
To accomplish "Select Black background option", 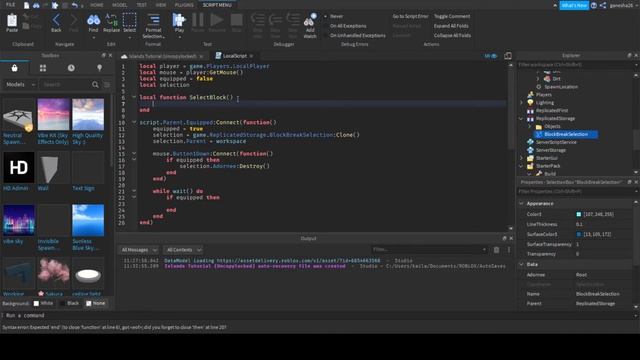I will click(69, 303).
